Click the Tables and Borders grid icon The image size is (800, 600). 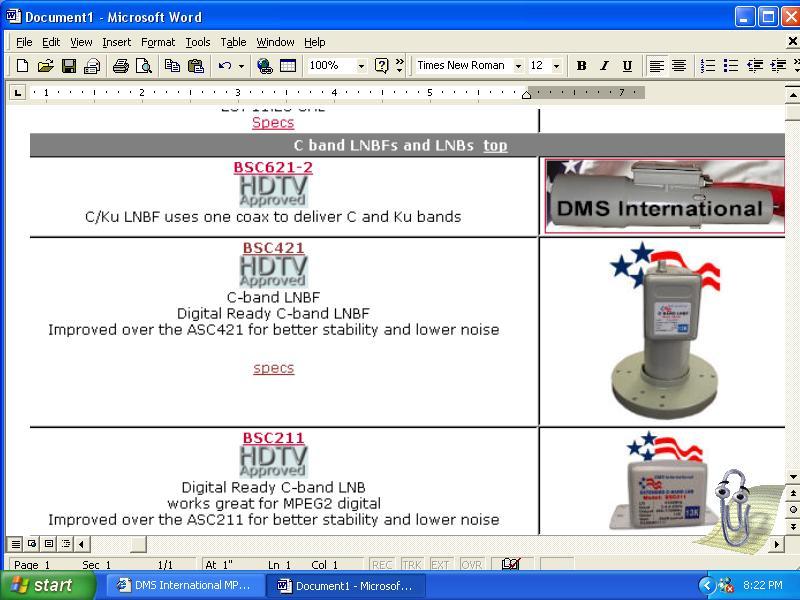tap(288, 66)
